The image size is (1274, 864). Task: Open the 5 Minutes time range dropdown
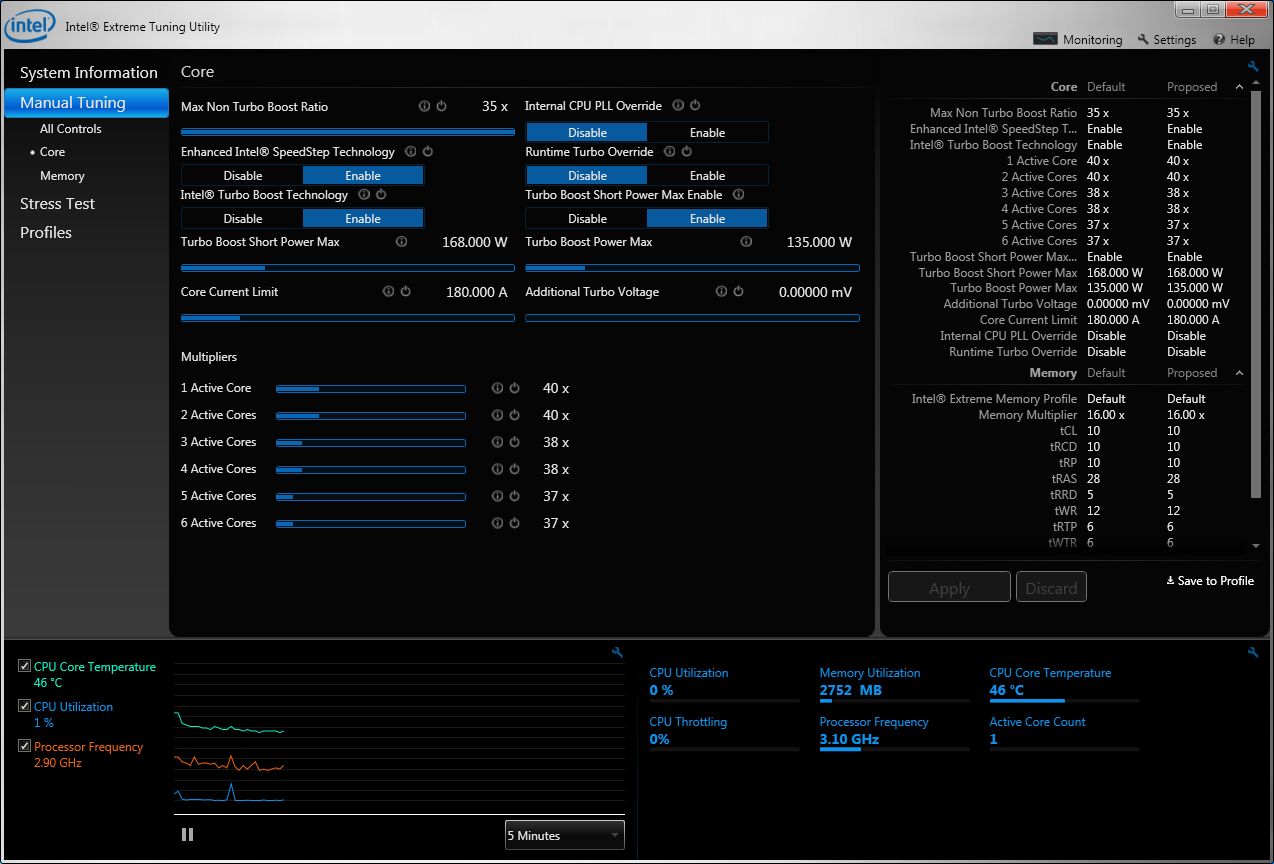(564, 835)
